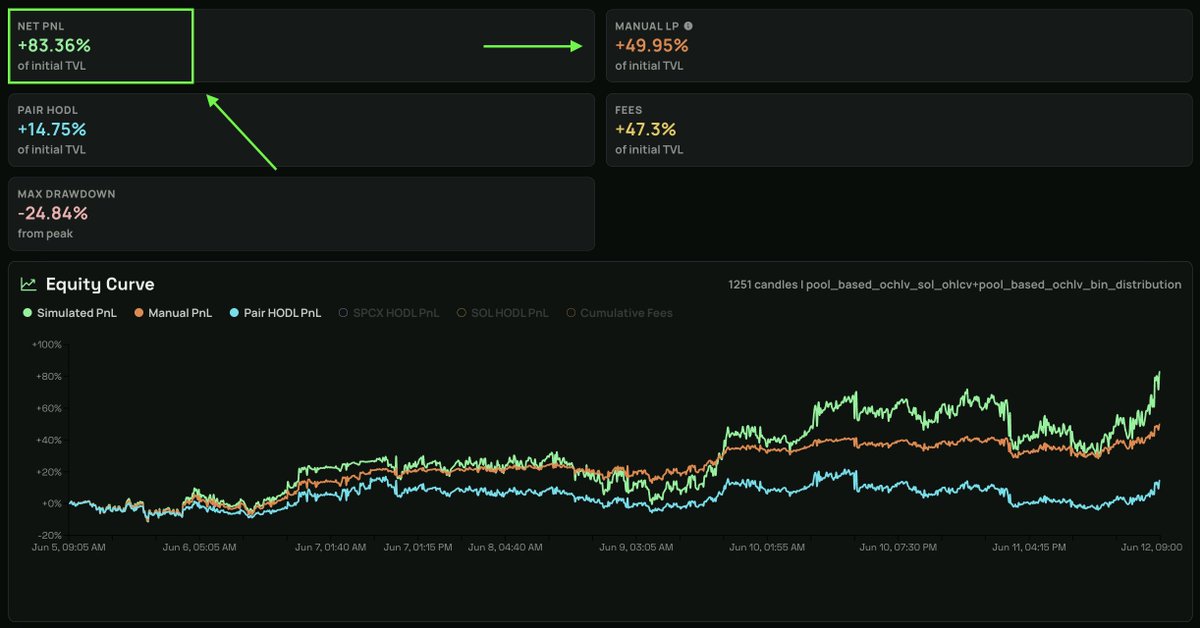
Task: Click the Jun 9, 03:05 AM axis label
Action: tap(635, 548)
